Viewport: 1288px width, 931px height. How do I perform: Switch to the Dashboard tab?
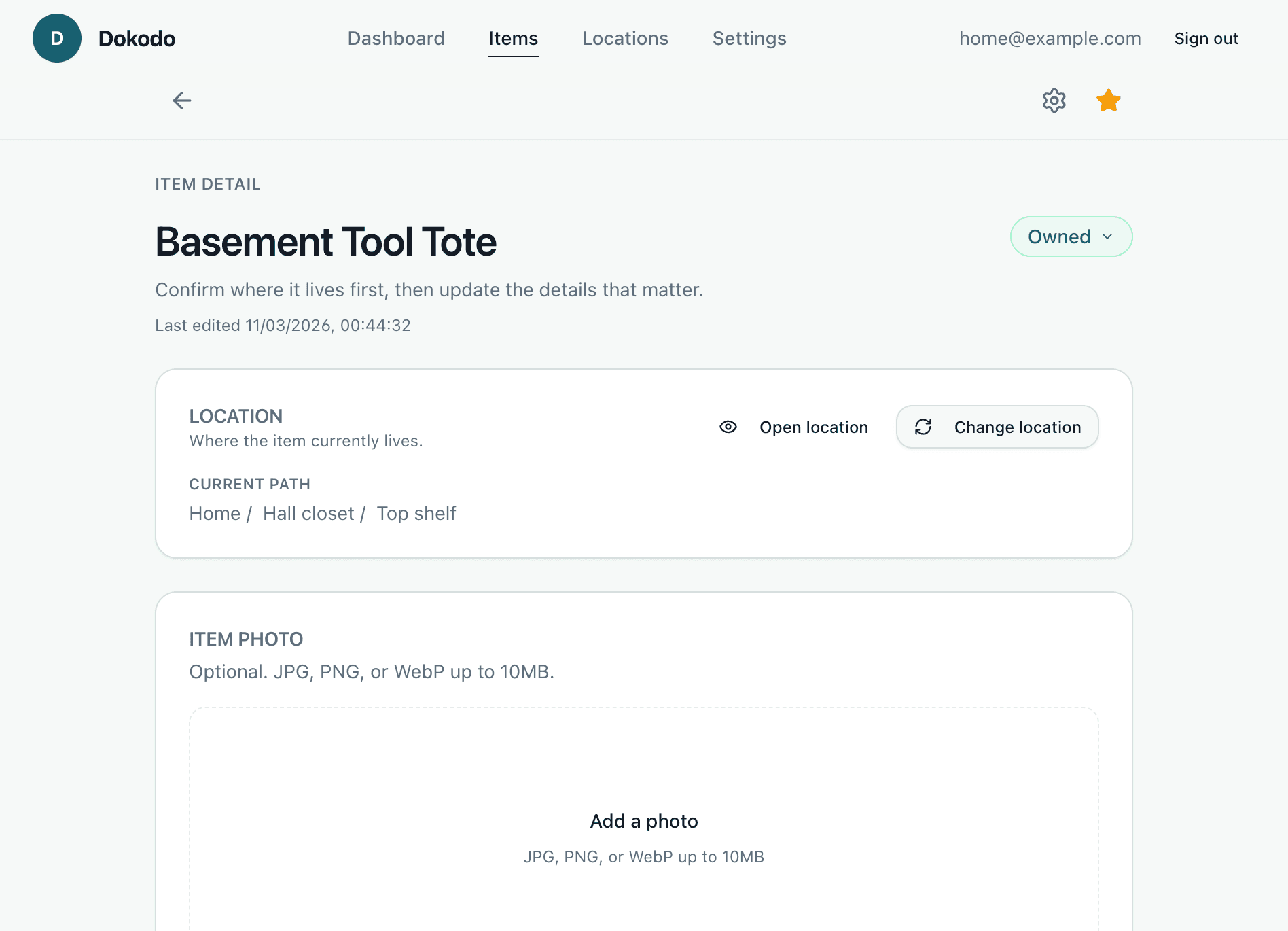396,39
